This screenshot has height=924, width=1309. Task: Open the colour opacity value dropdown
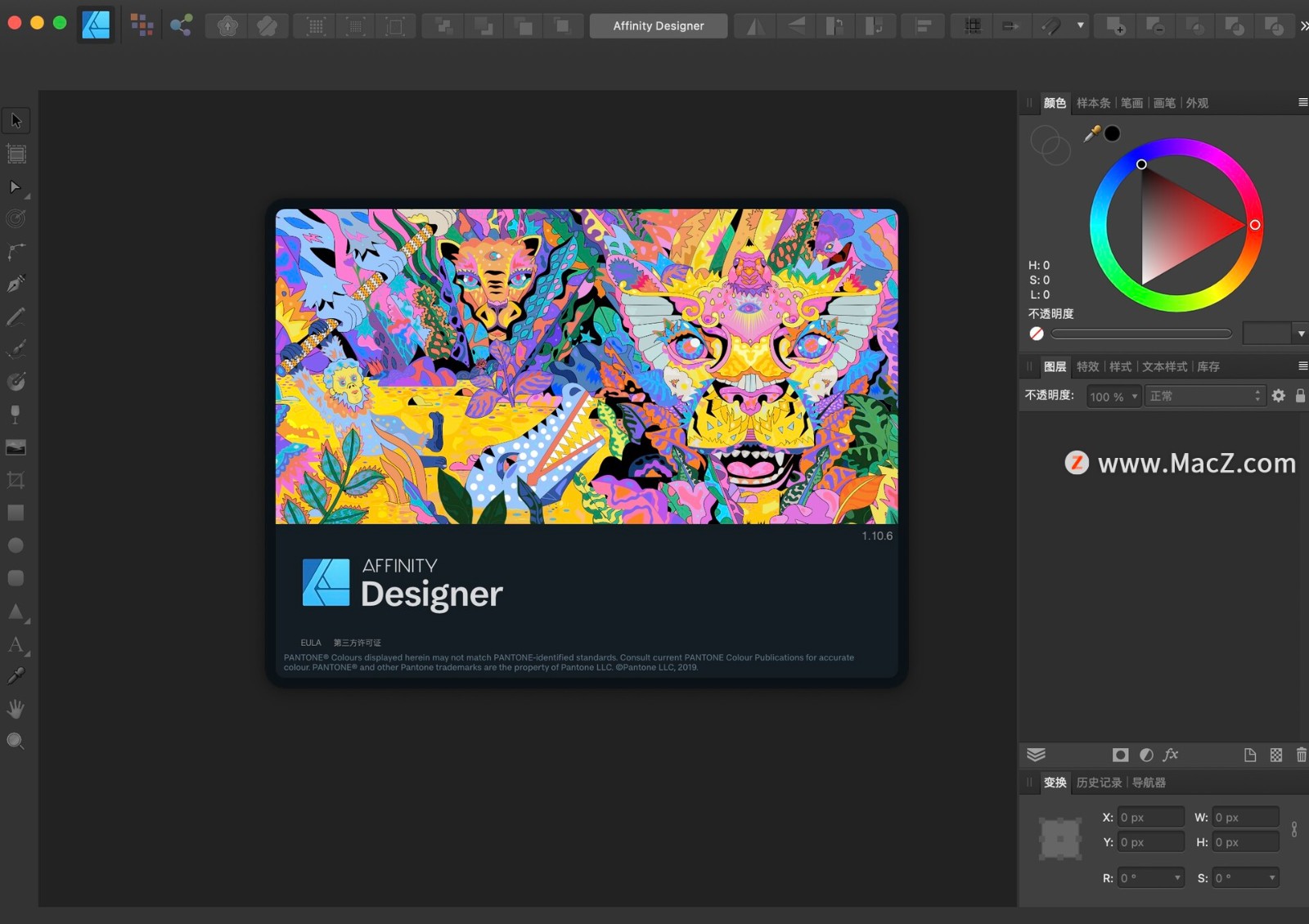click(x=1301, y=334)
